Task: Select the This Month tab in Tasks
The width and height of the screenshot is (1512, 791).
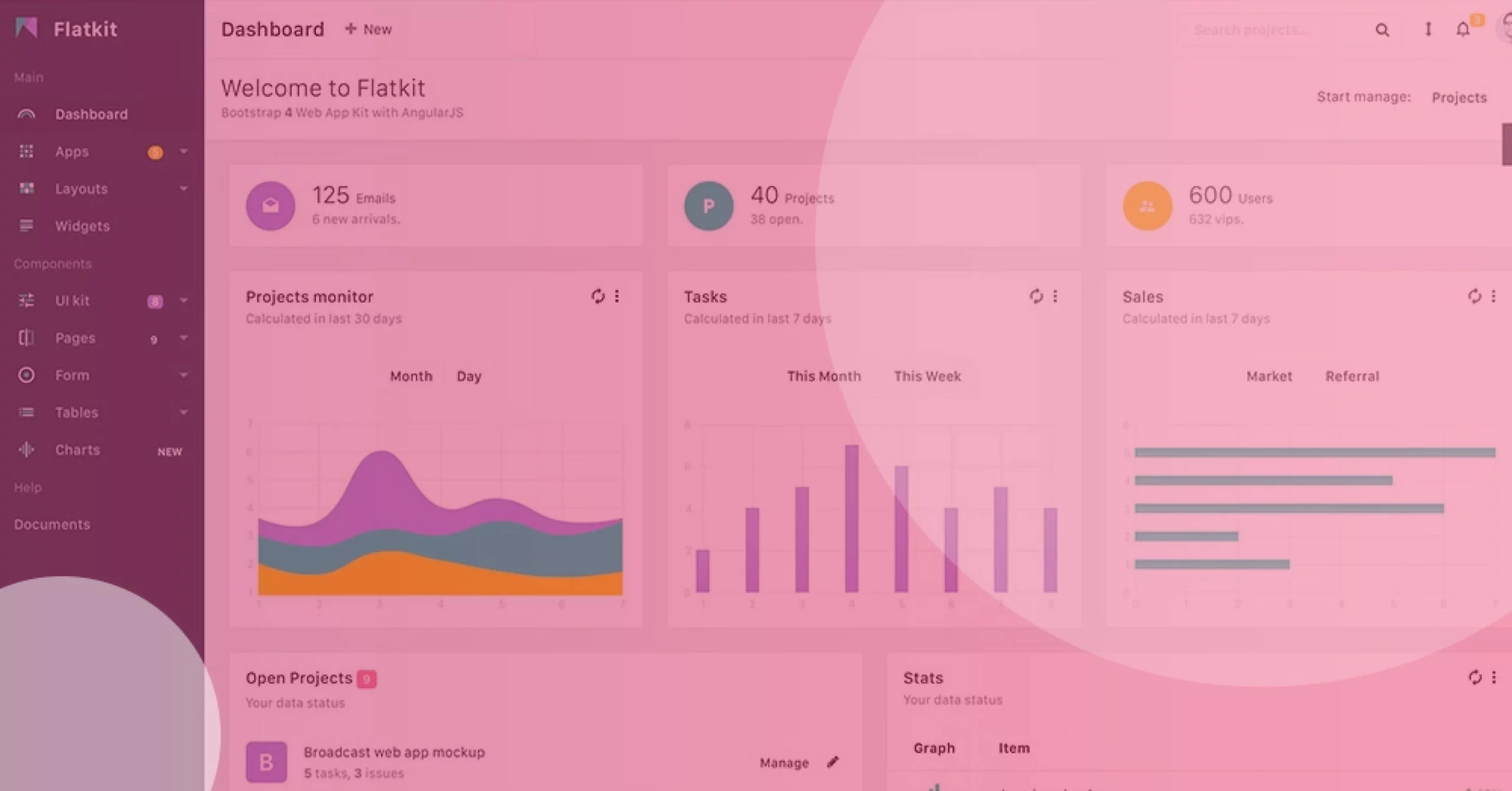Action: pos(824,376)
